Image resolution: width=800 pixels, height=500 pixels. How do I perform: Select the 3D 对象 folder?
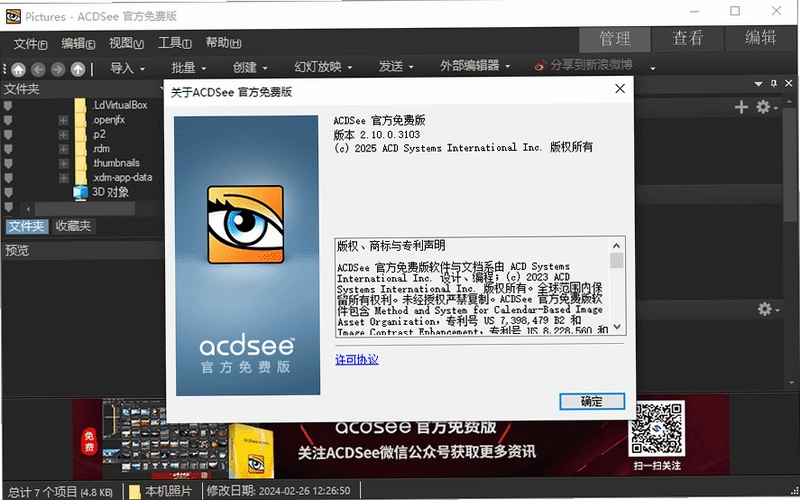(x=110, y=192)
